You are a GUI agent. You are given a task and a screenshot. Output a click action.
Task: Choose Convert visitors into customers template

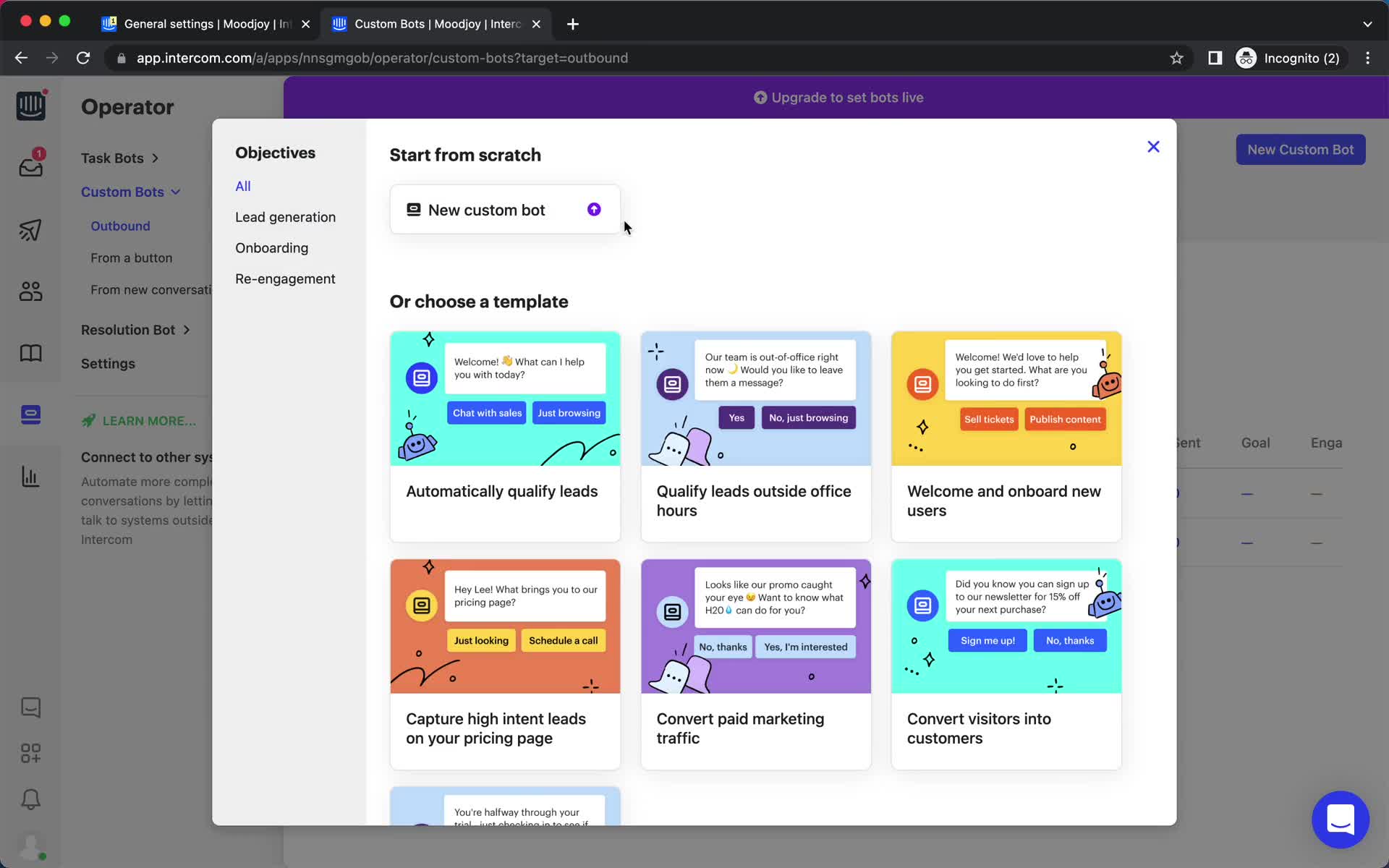1006,664
